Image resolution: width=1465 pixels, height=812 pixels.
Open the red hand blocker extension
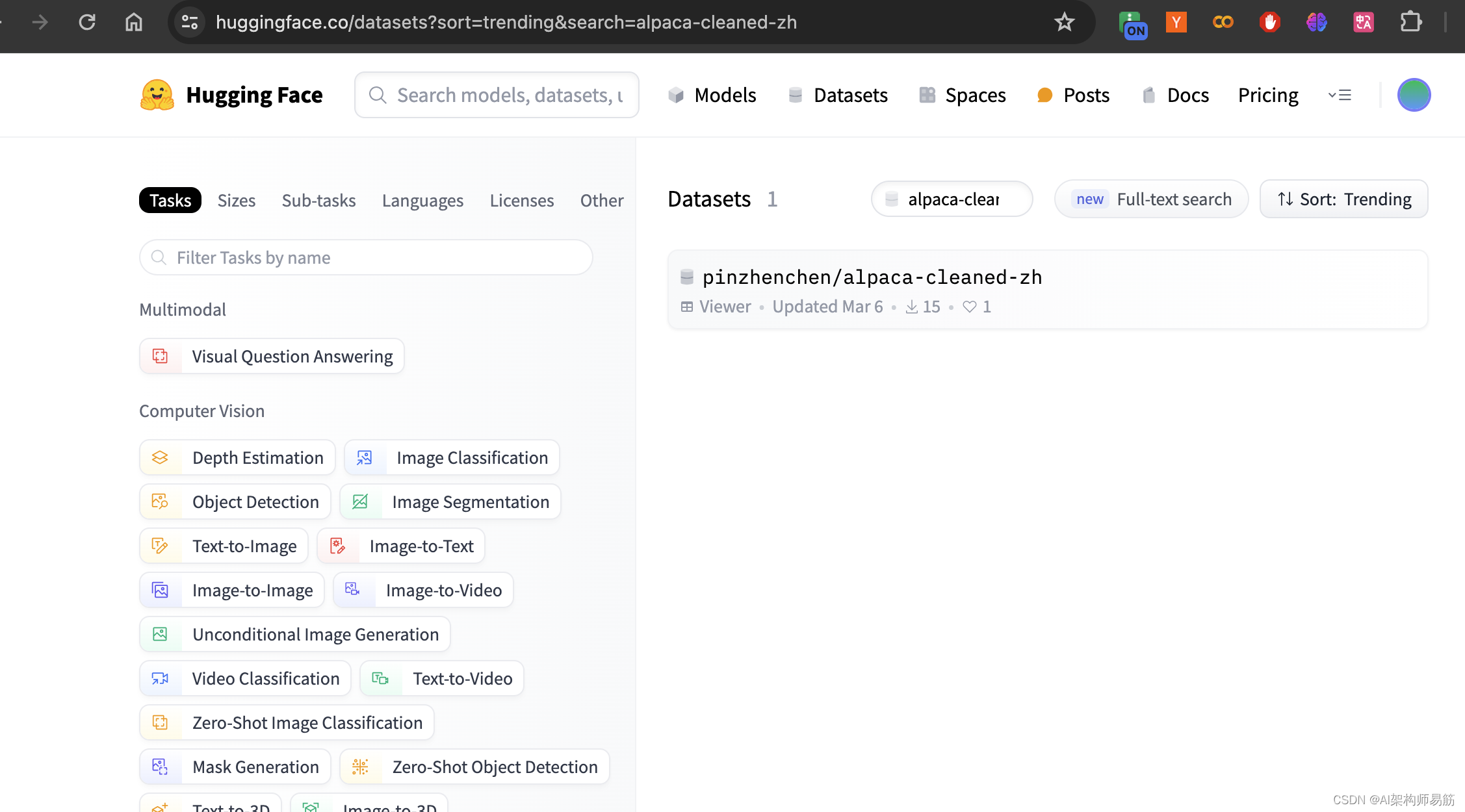coord(1270,22)
